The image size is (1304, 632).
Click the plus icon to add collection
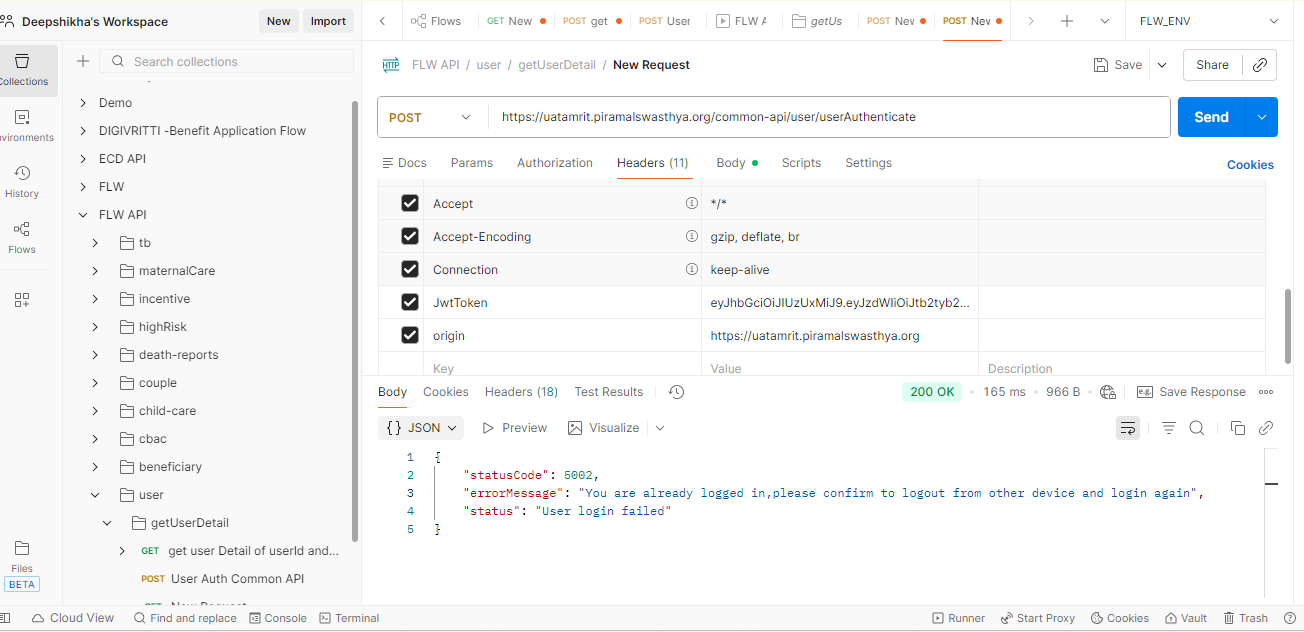pyautogui.click(x=83, y=62)
